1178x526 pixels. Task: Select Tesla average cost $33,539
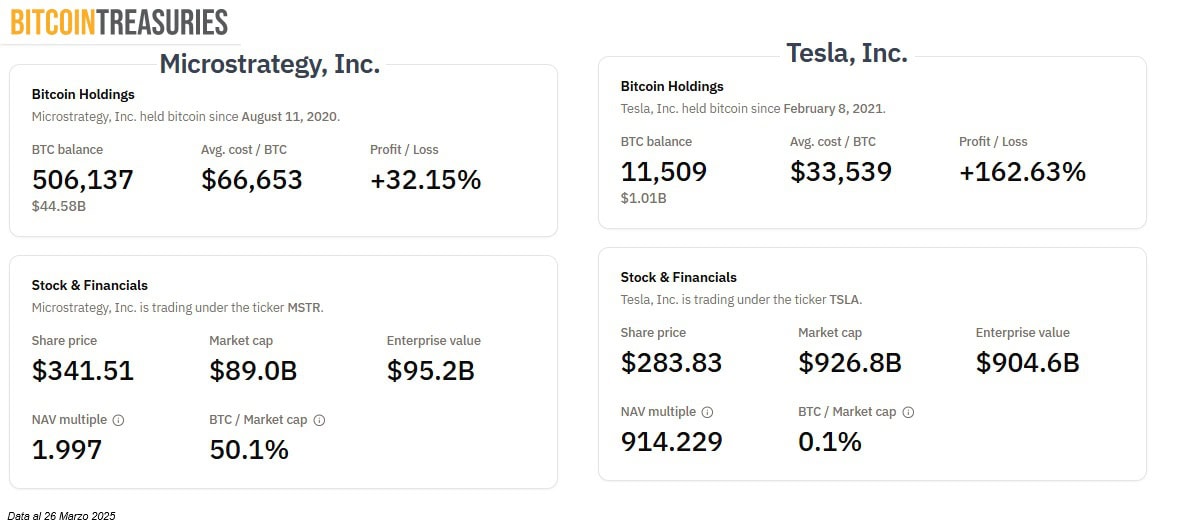841,172
